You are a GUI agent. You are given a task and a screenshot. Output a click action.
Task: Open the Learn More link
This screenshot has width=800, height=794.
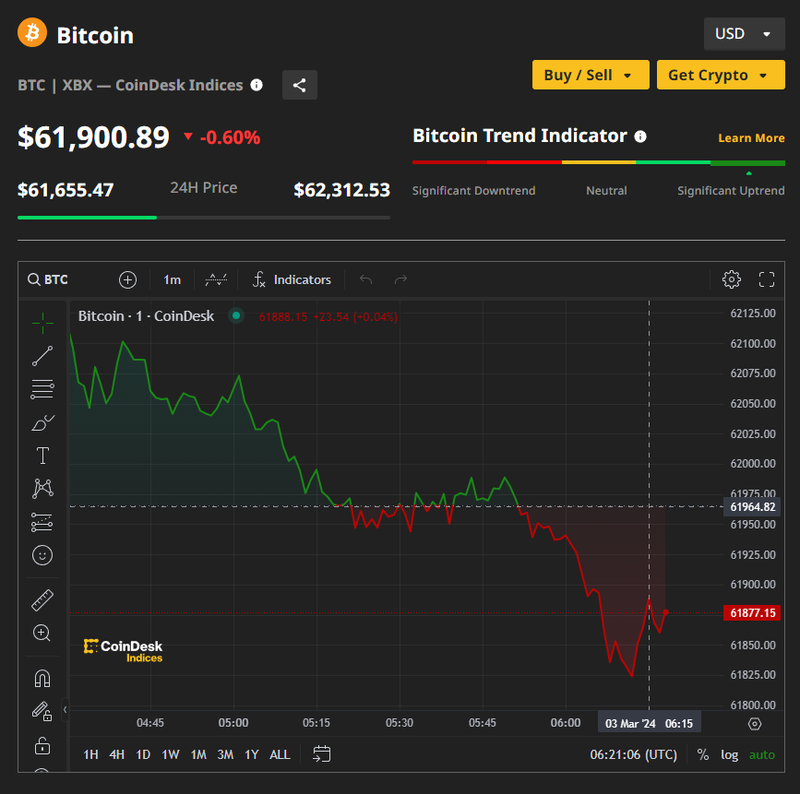pyautogui.click(x=751, y=138)
